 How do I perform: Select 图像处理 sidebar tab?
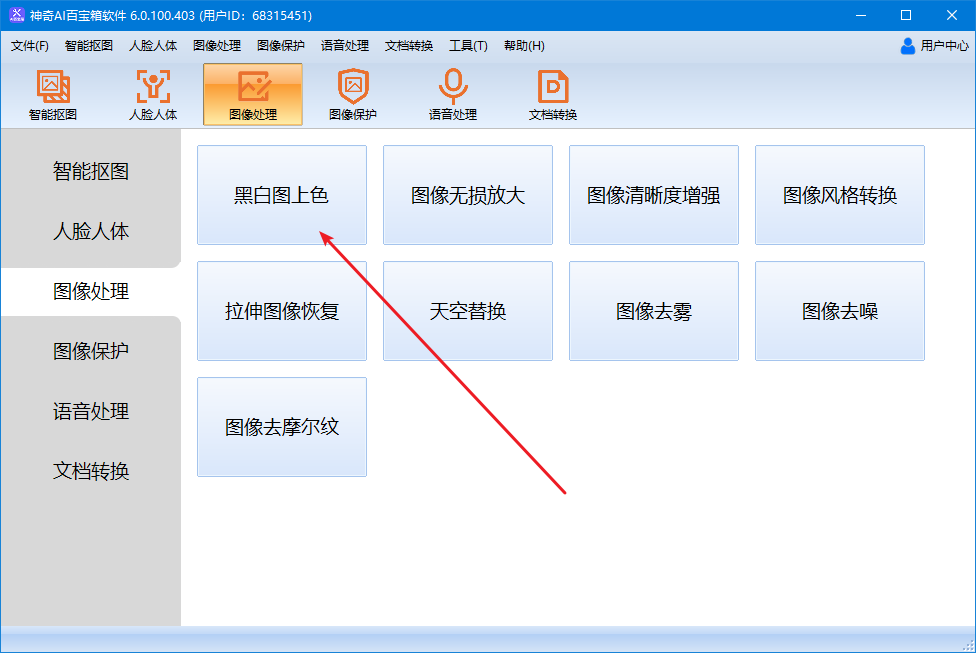point(91,291)
